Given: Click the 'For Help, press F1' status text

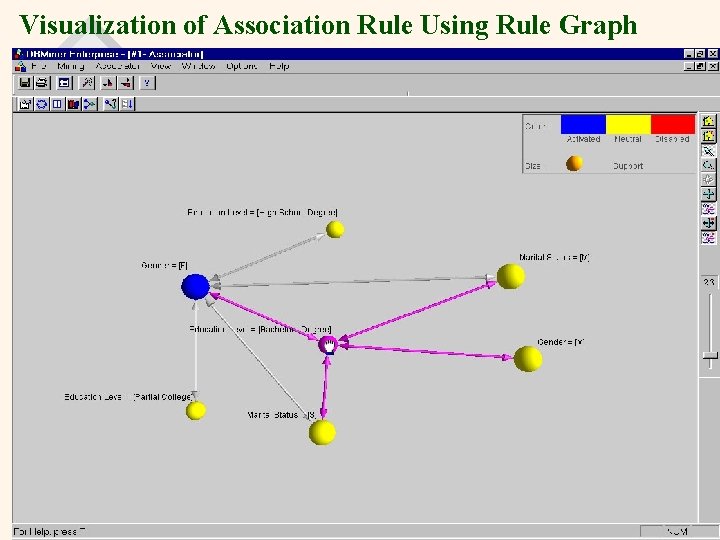Looking at the screenshot, I should [49, 532].
